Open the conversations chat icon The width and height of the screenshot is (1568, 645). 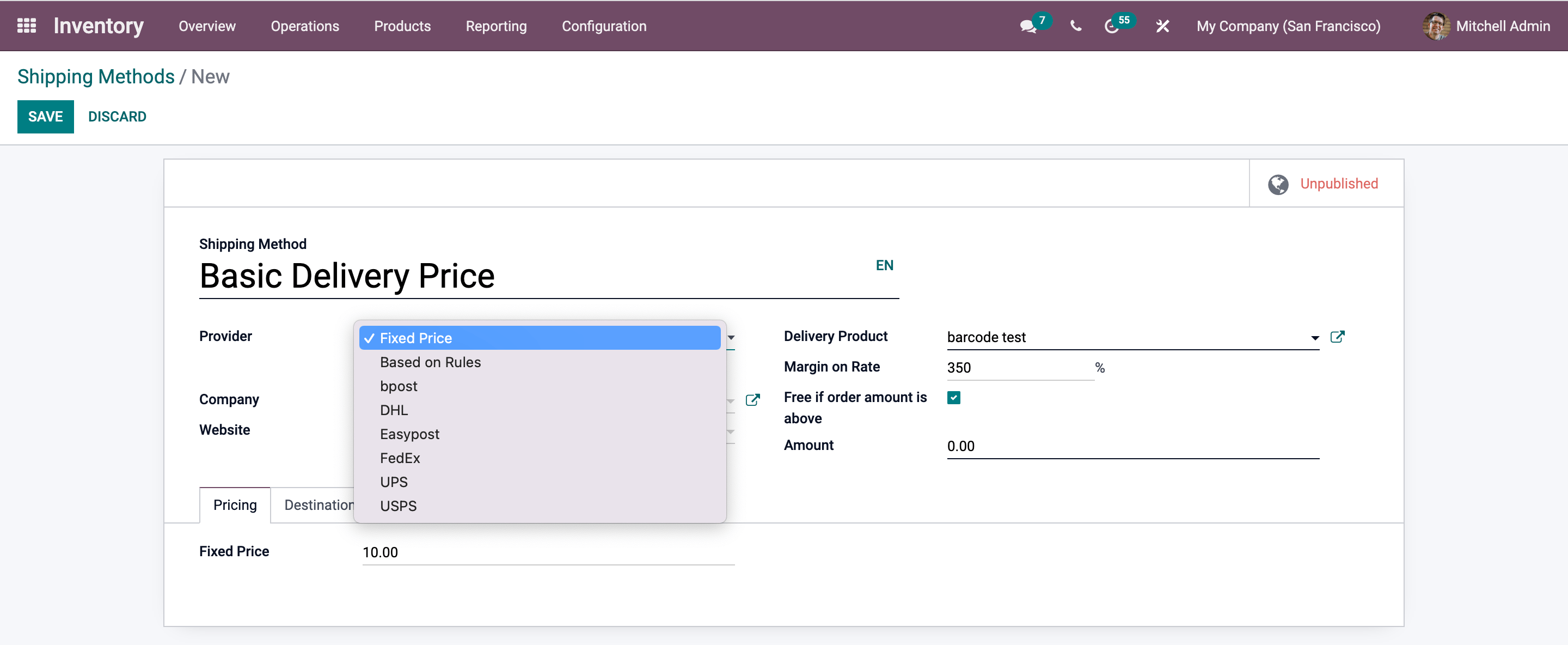click(x=1027, y=26)
